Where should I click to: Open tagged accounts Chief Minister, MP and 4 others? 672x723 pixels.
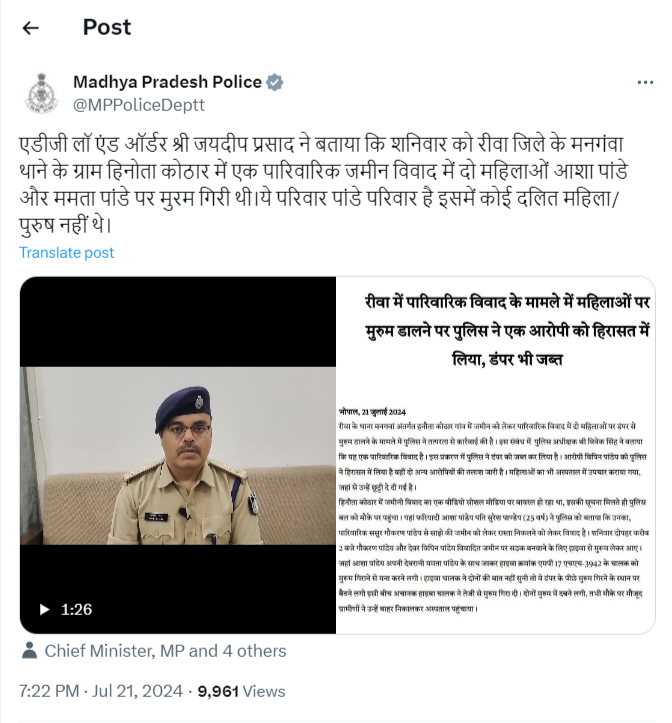165,651
